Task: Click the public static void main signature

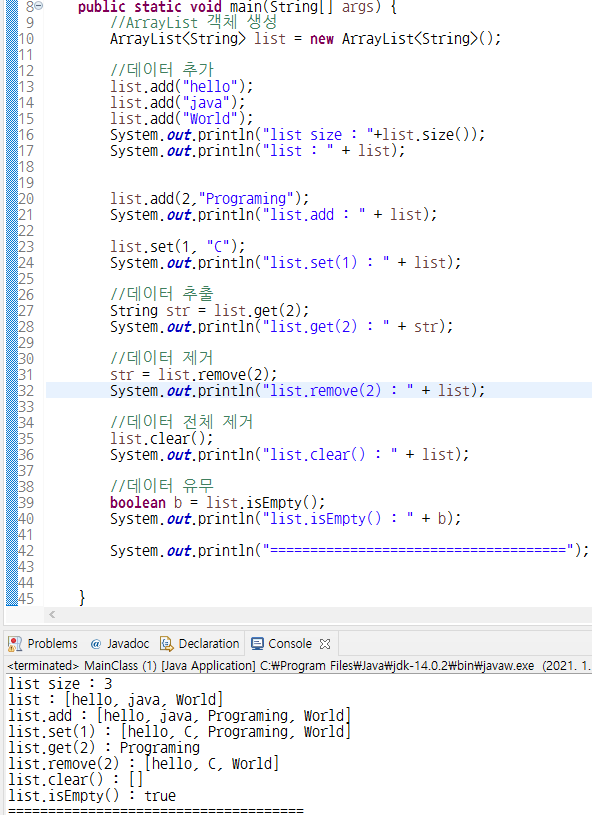Action: coord(237,7)
